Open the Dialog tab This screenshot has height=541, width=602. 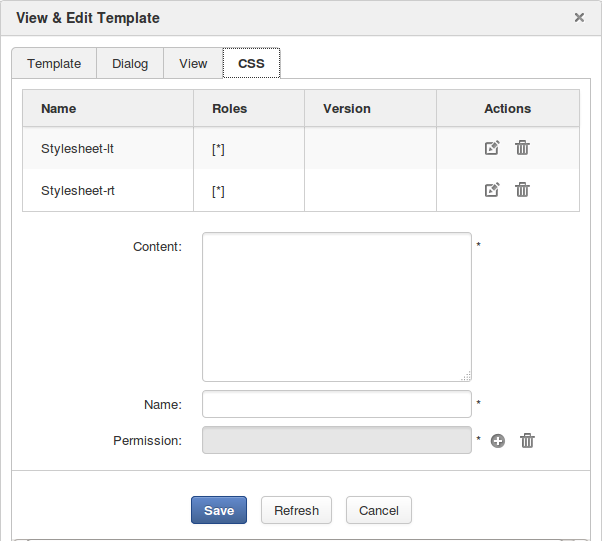130,63
